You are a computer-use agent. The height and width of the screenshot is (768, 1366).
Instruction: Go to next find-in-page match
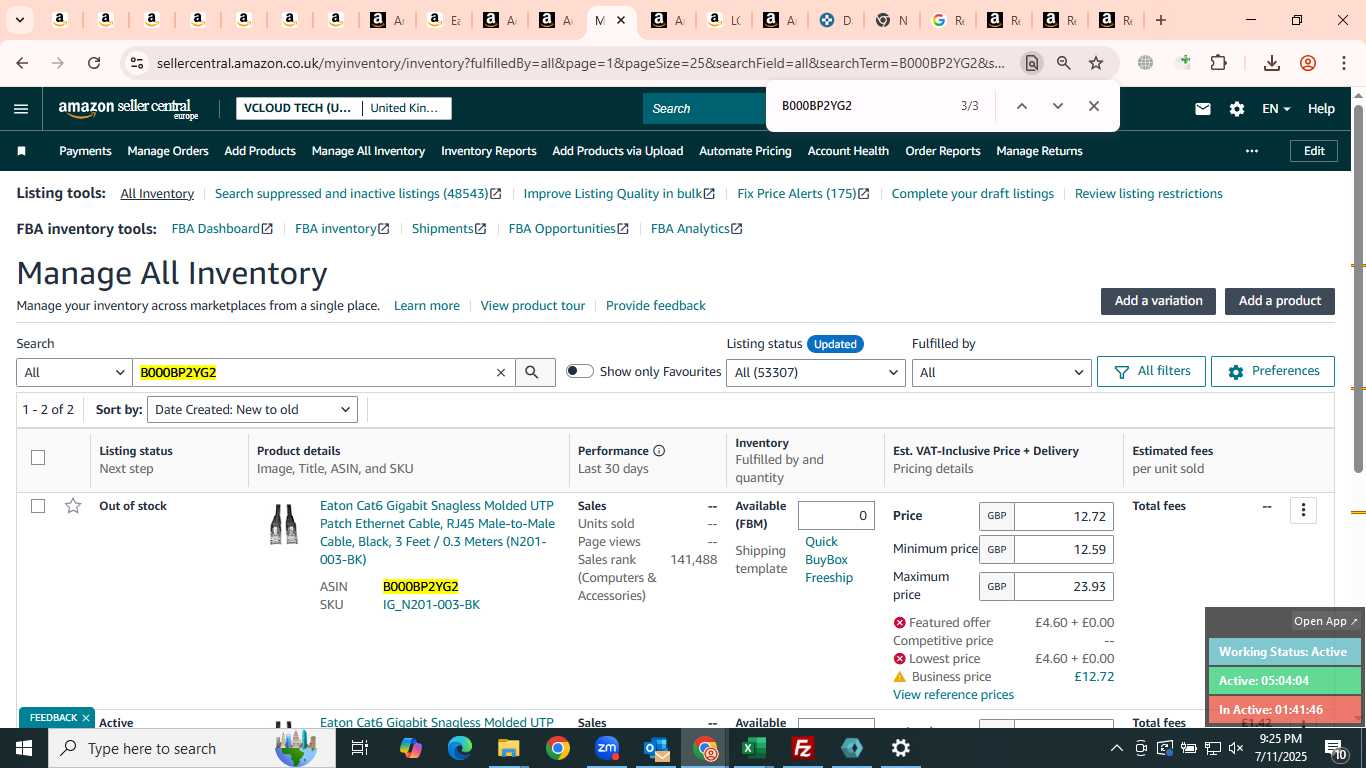click(x=1057, y=106)
